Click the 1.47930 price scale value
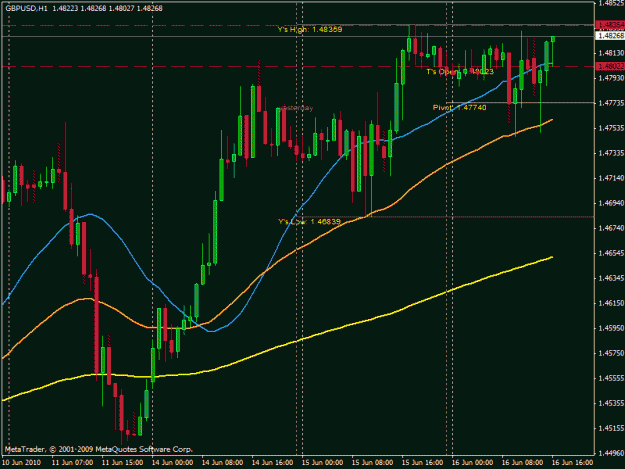625x469 pixels. pyautogui.click(x=611, y=78)
